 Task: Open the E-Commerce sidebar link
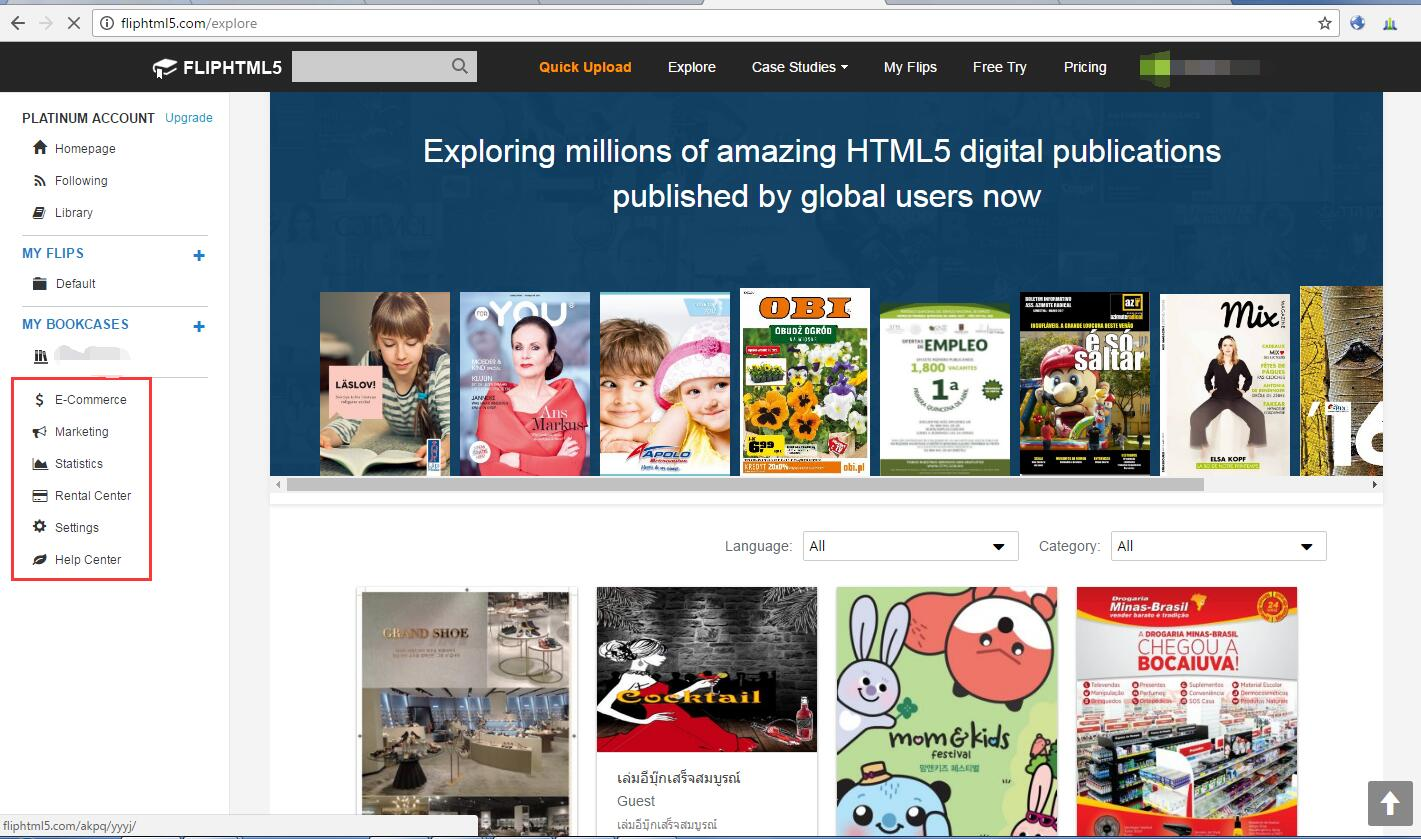pyautogui.click(x=91, y=400)
